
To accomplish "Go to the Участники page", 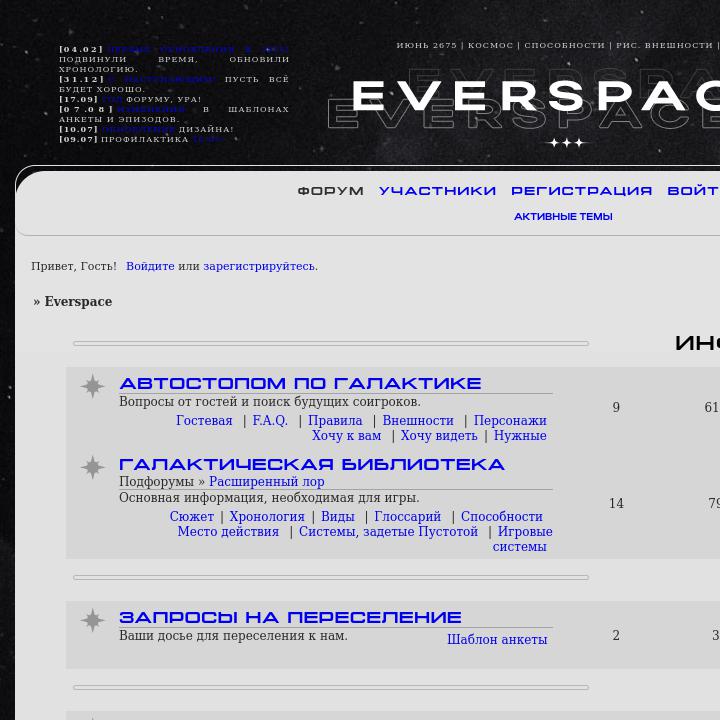I will [x=437, y=191].
